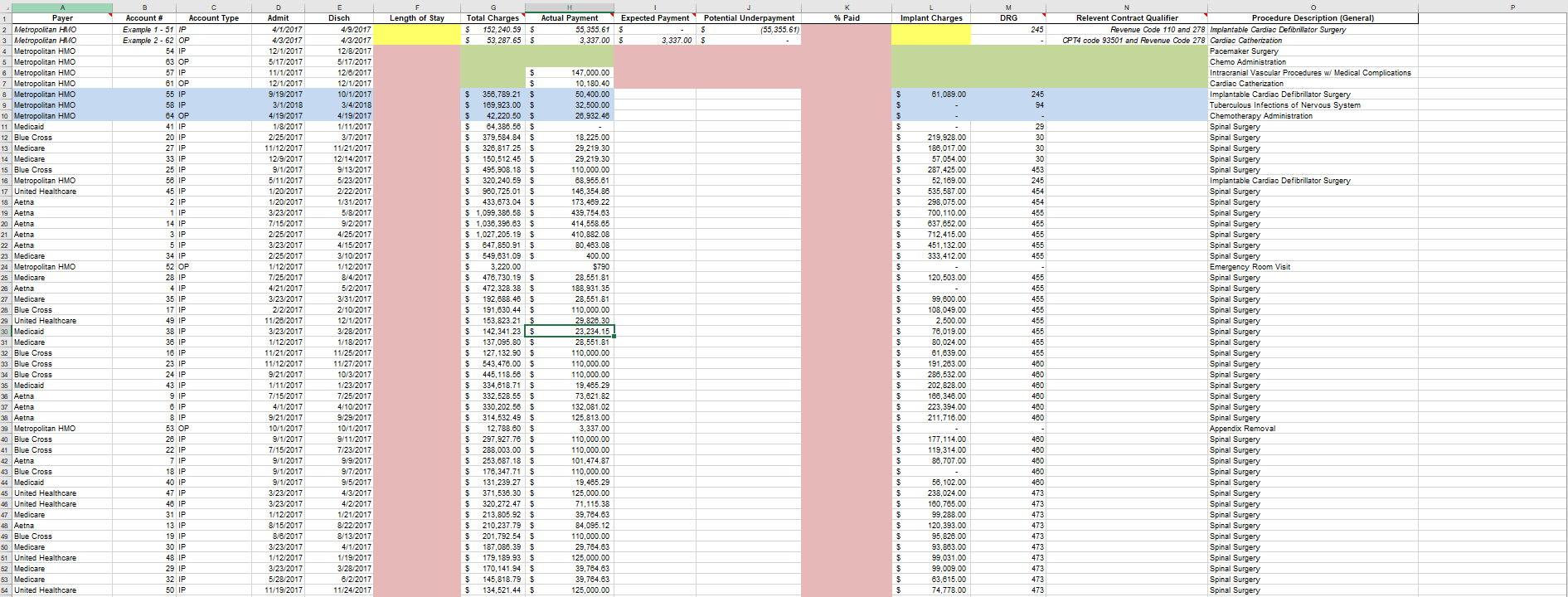Select the Chemotherapy Administration cell
The width and height of the screenshot is (1568, 597).
click(1313, 116)
